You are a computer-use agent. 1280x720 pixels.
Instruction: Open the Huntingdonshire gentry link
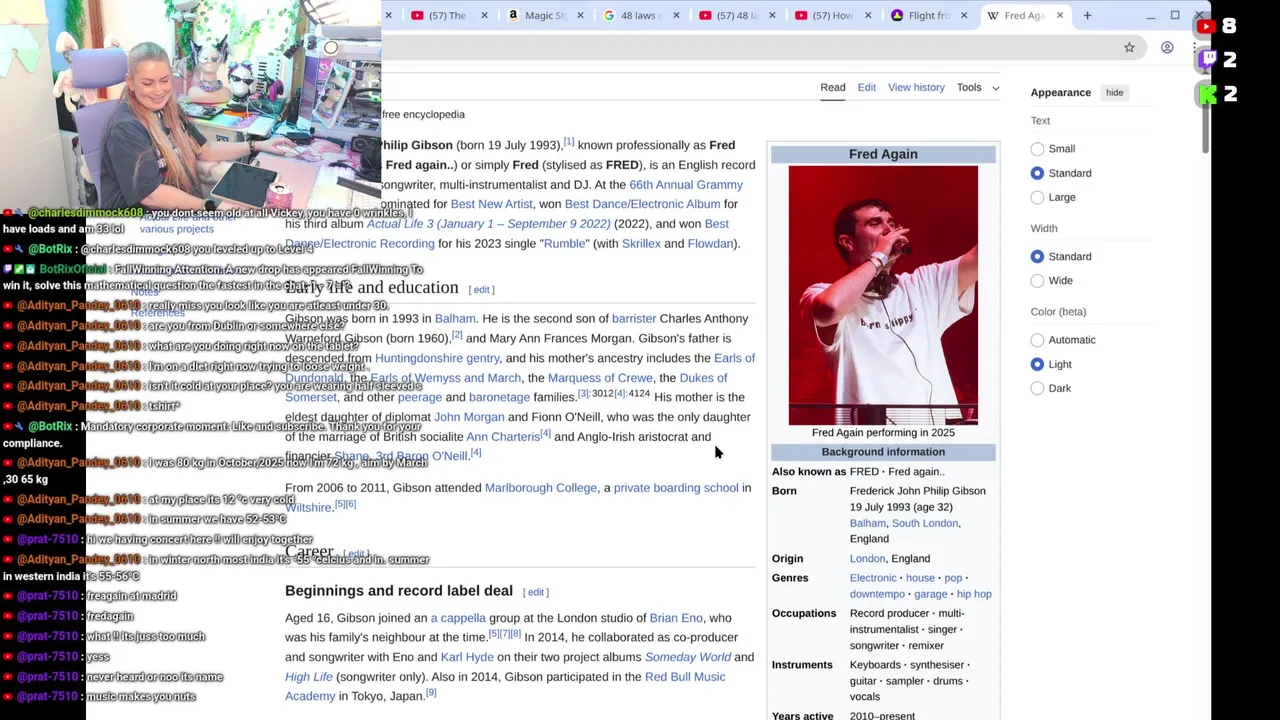[x=437, y=358]
